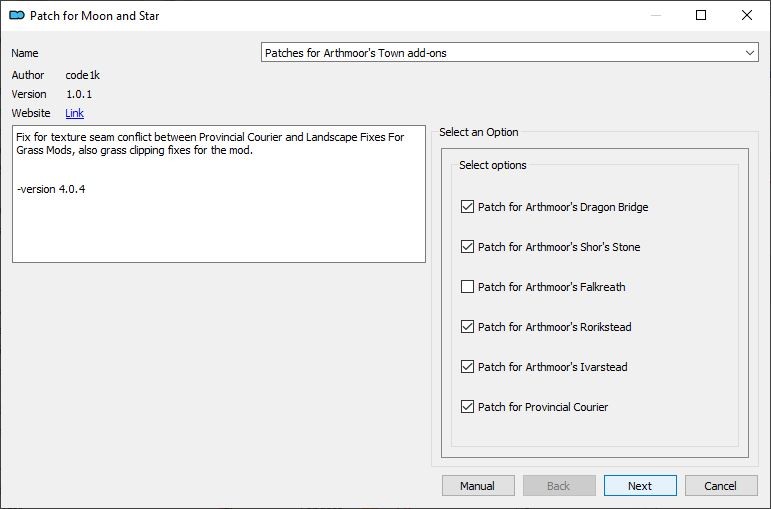
Task: Cancel the installation
Action: point(720,486)
